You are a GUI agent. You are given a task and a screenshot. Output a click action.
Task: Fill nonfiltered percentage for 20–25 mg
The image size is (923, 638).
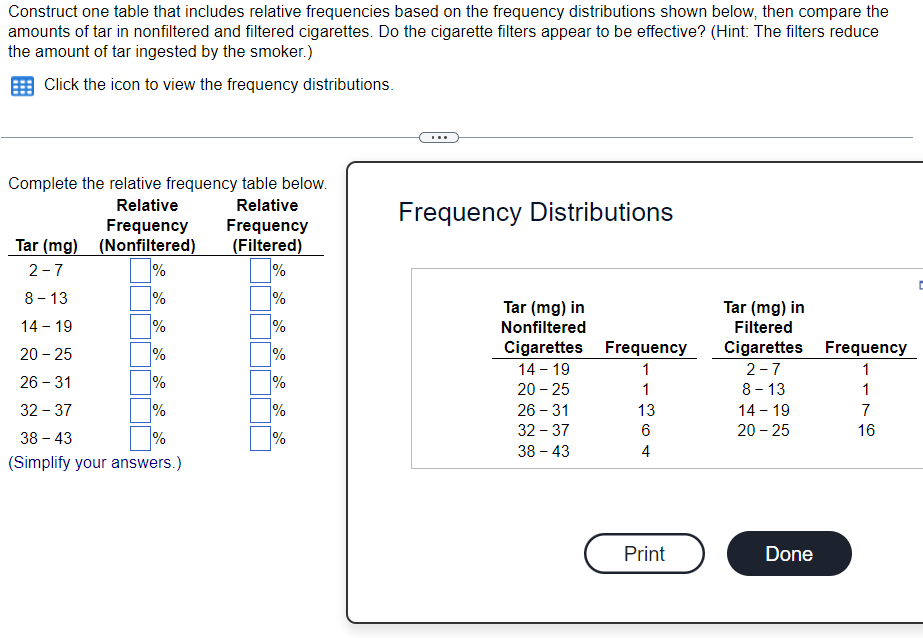tap(140, 354)
